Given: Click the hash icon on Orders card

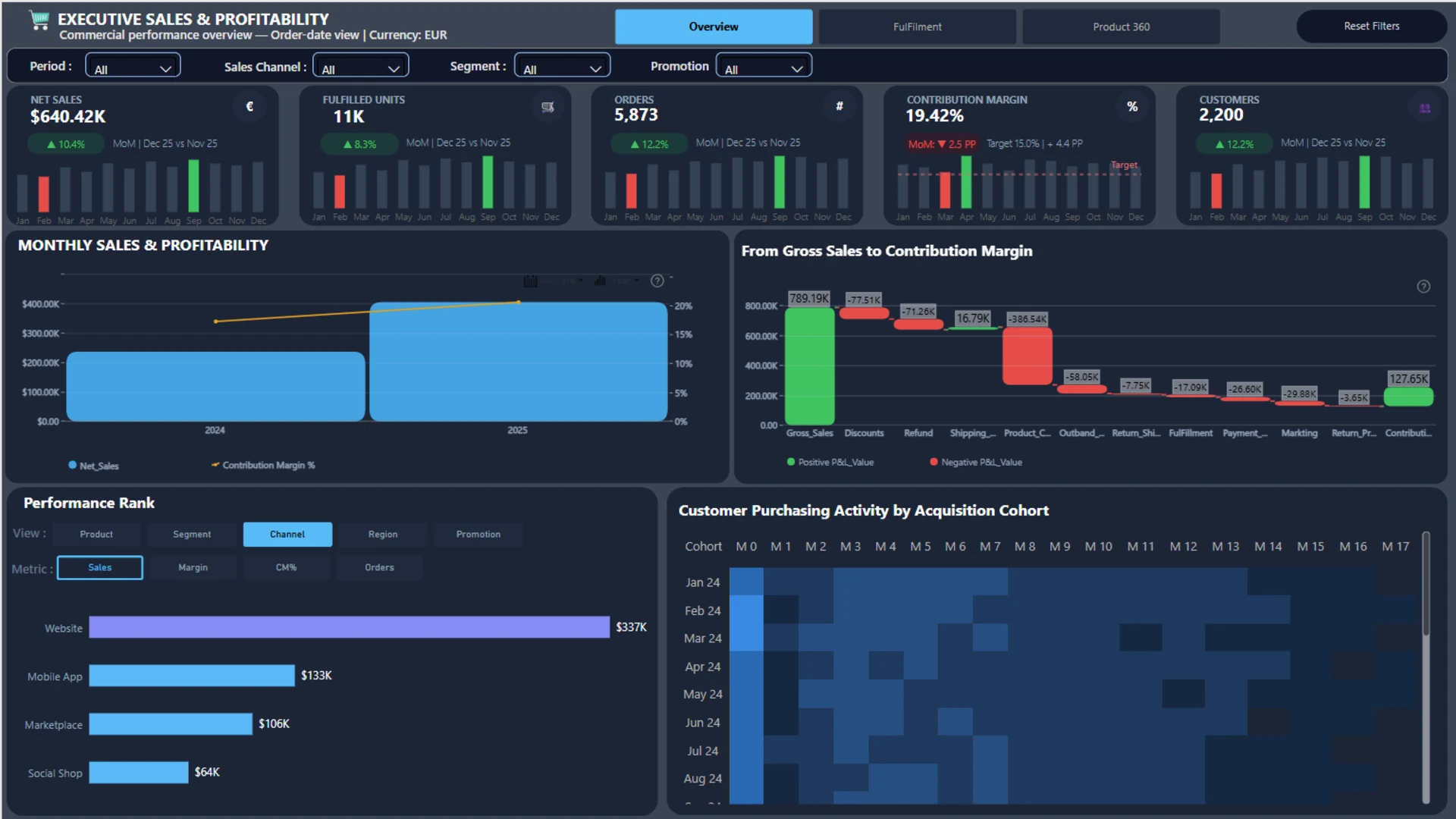Looking at the screenshot, I should (x=839, y=107).
